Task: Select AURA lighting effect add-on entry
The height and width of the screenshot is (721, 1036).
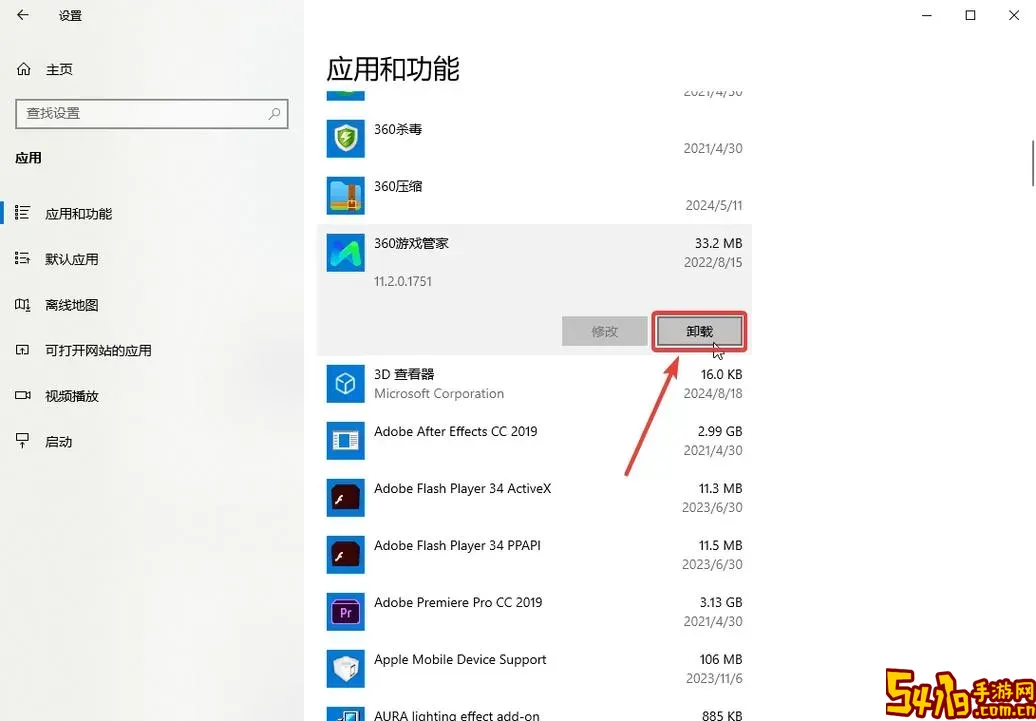Action: coord(535,710)
